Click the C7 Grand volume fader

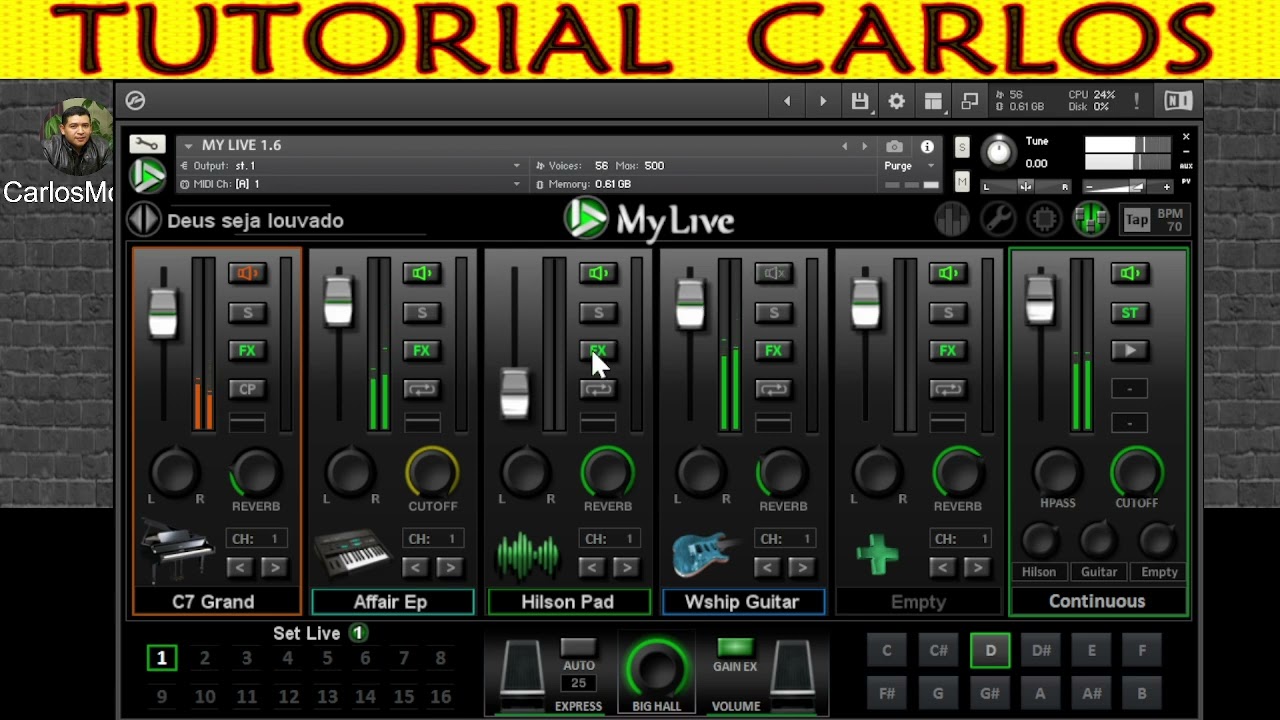(163, 312)
